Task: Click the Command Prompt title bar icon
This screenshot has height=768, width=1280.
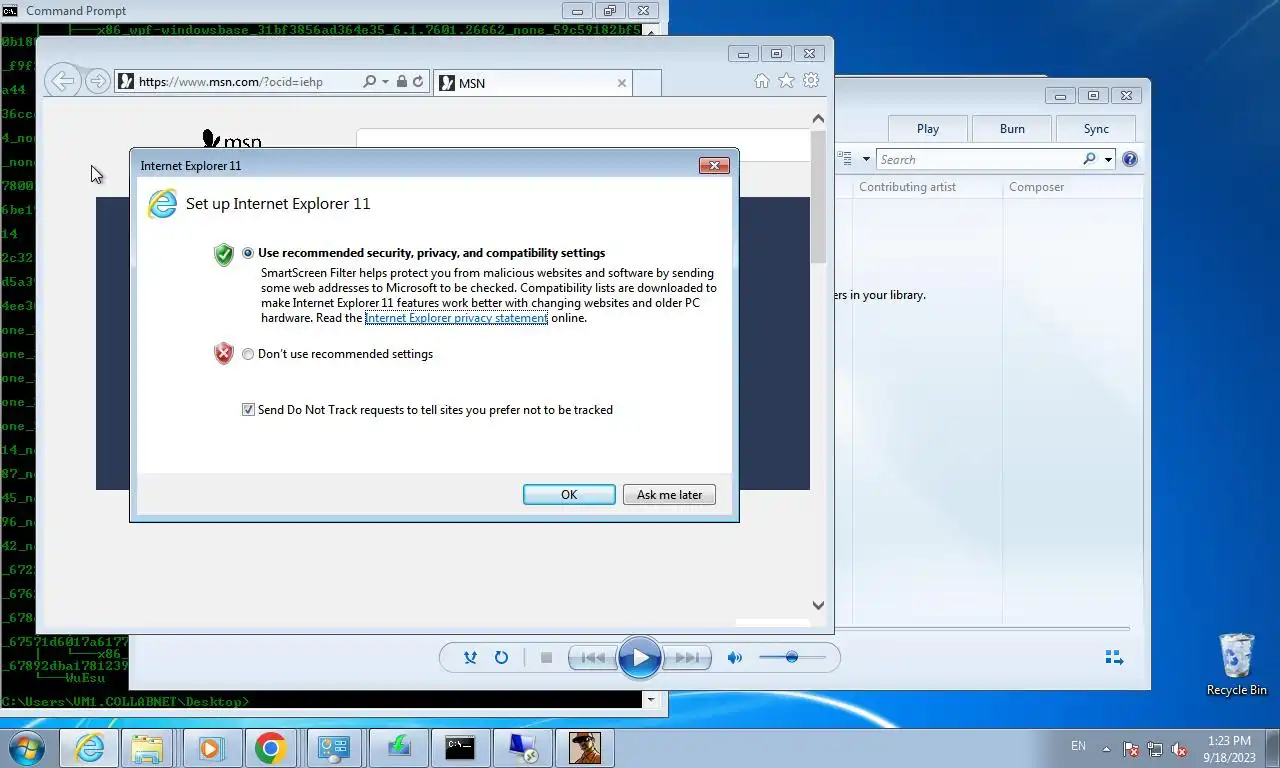Action: point(11,10)
